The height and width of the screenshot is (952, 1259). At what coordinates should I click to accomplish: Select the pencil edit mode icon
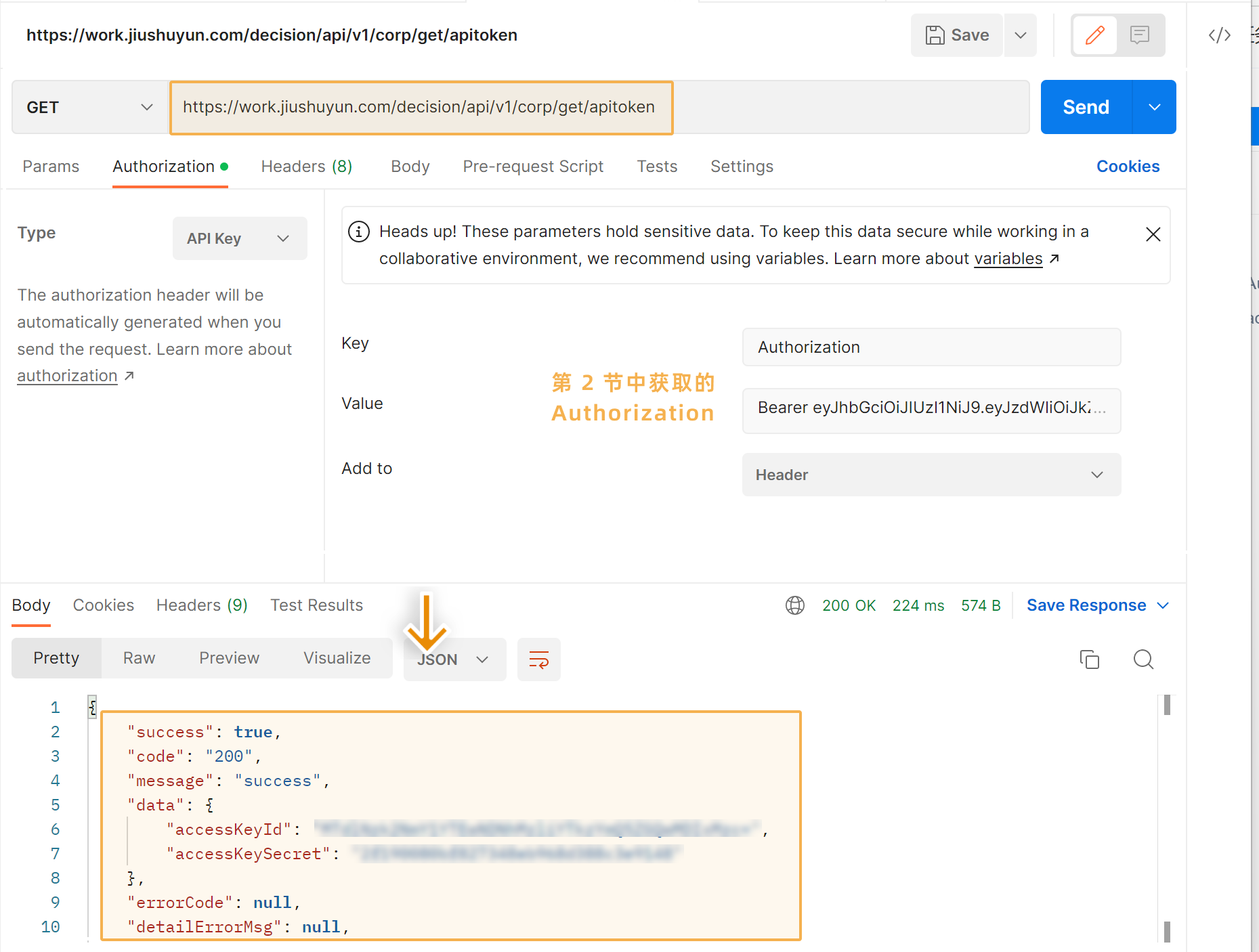tap(1094, 35)
